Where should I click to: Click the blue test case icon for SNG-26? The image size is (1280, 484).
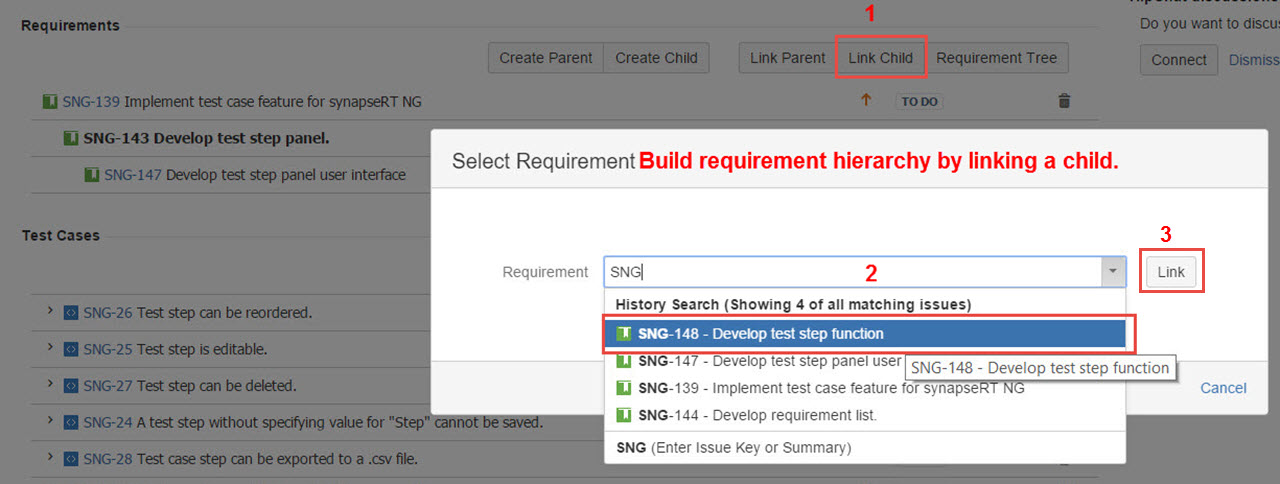[71, 313]
